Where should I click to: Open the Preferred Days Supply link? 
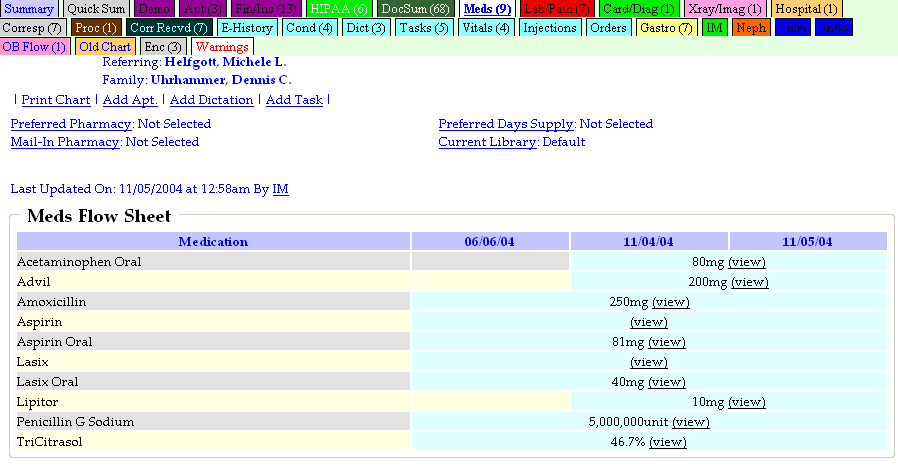[506, 124]
